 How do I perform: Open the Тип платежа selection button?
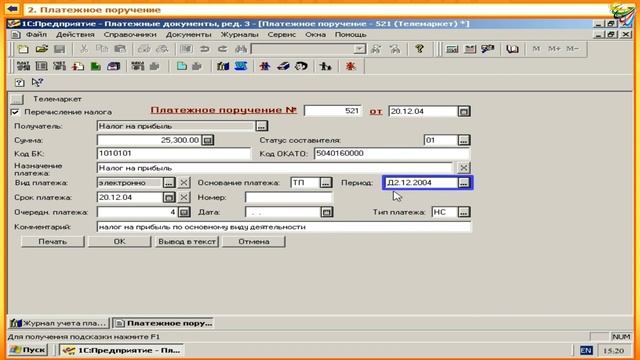click(x=464, y=212)
